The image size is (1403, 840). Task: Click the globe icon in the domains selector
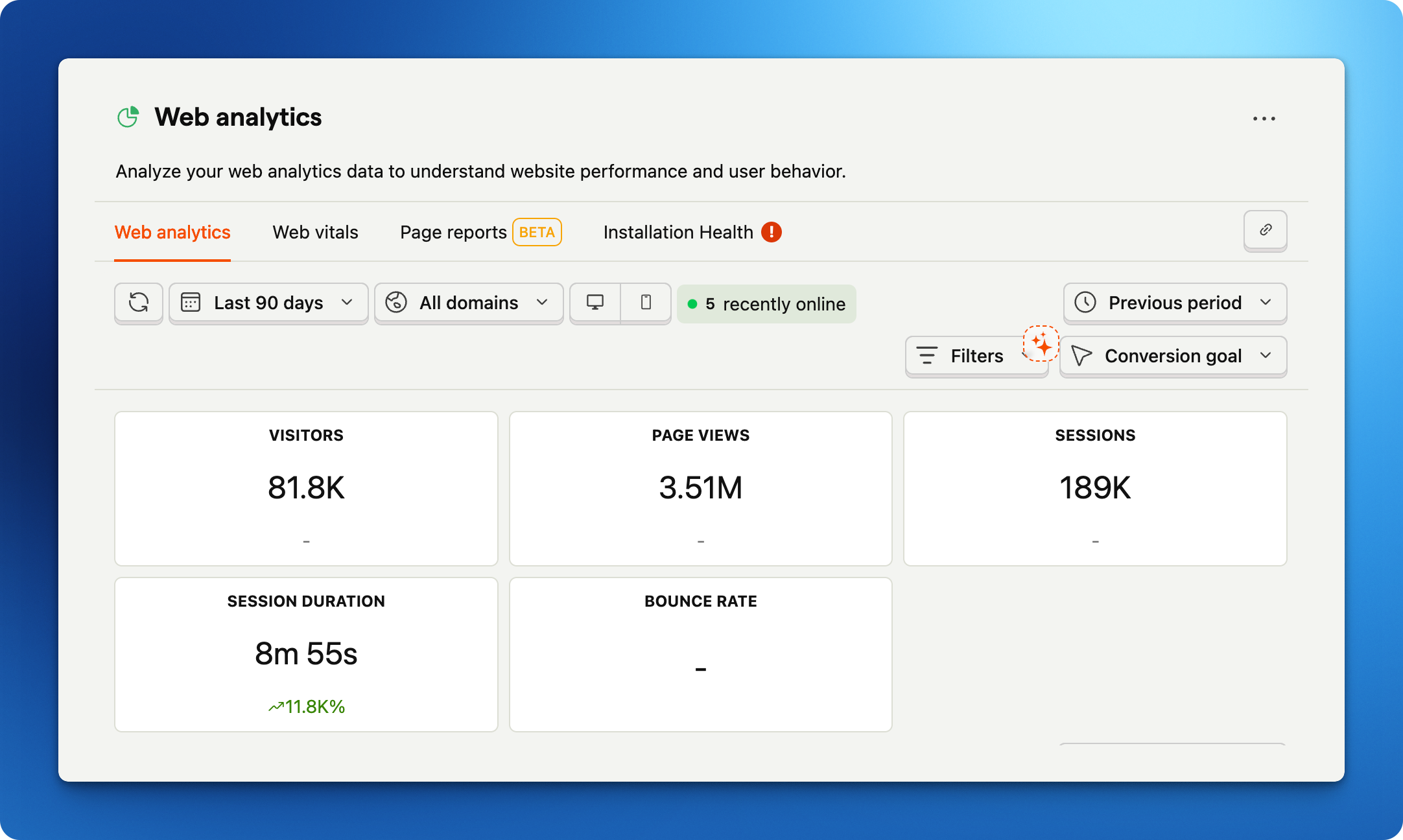click(396, 303)
